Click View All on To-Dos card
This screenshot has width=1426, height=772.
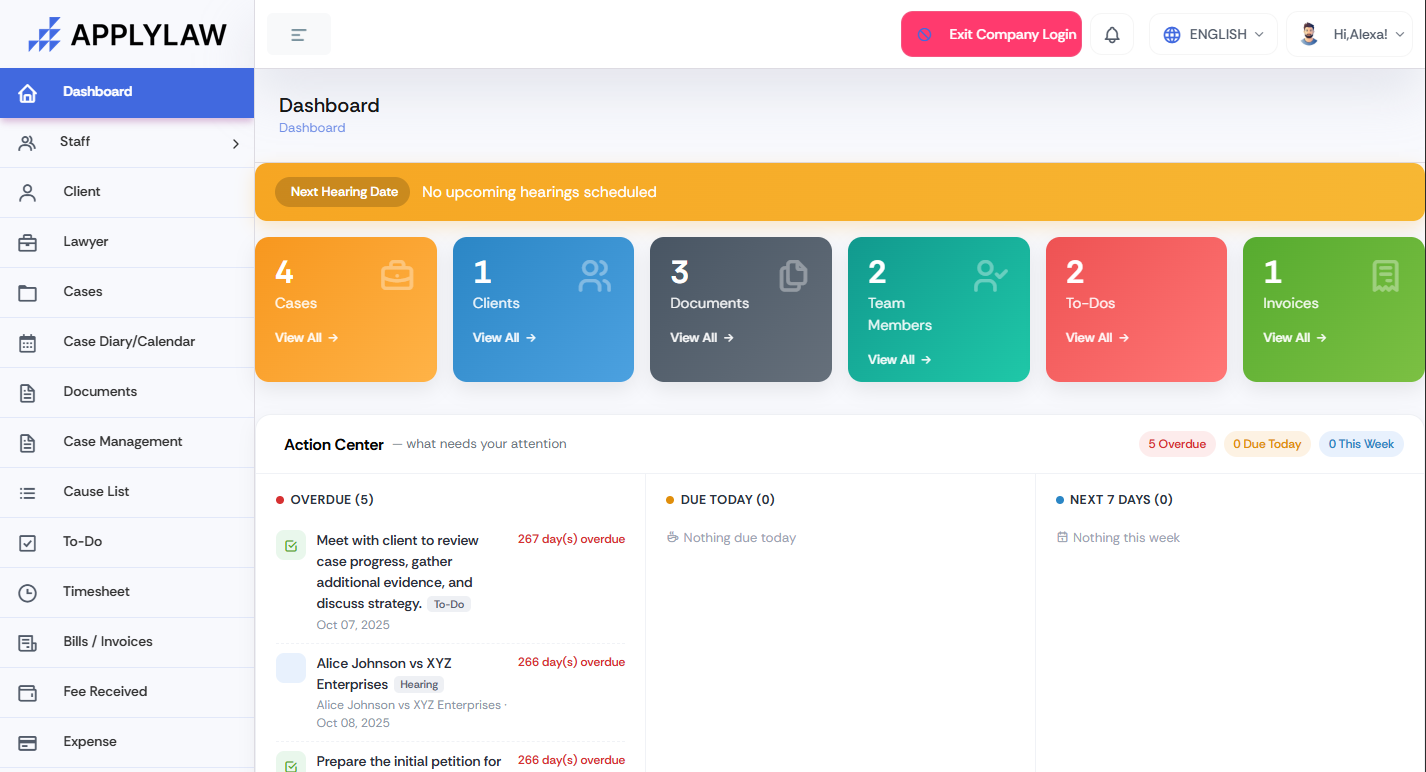point(1097,338)
